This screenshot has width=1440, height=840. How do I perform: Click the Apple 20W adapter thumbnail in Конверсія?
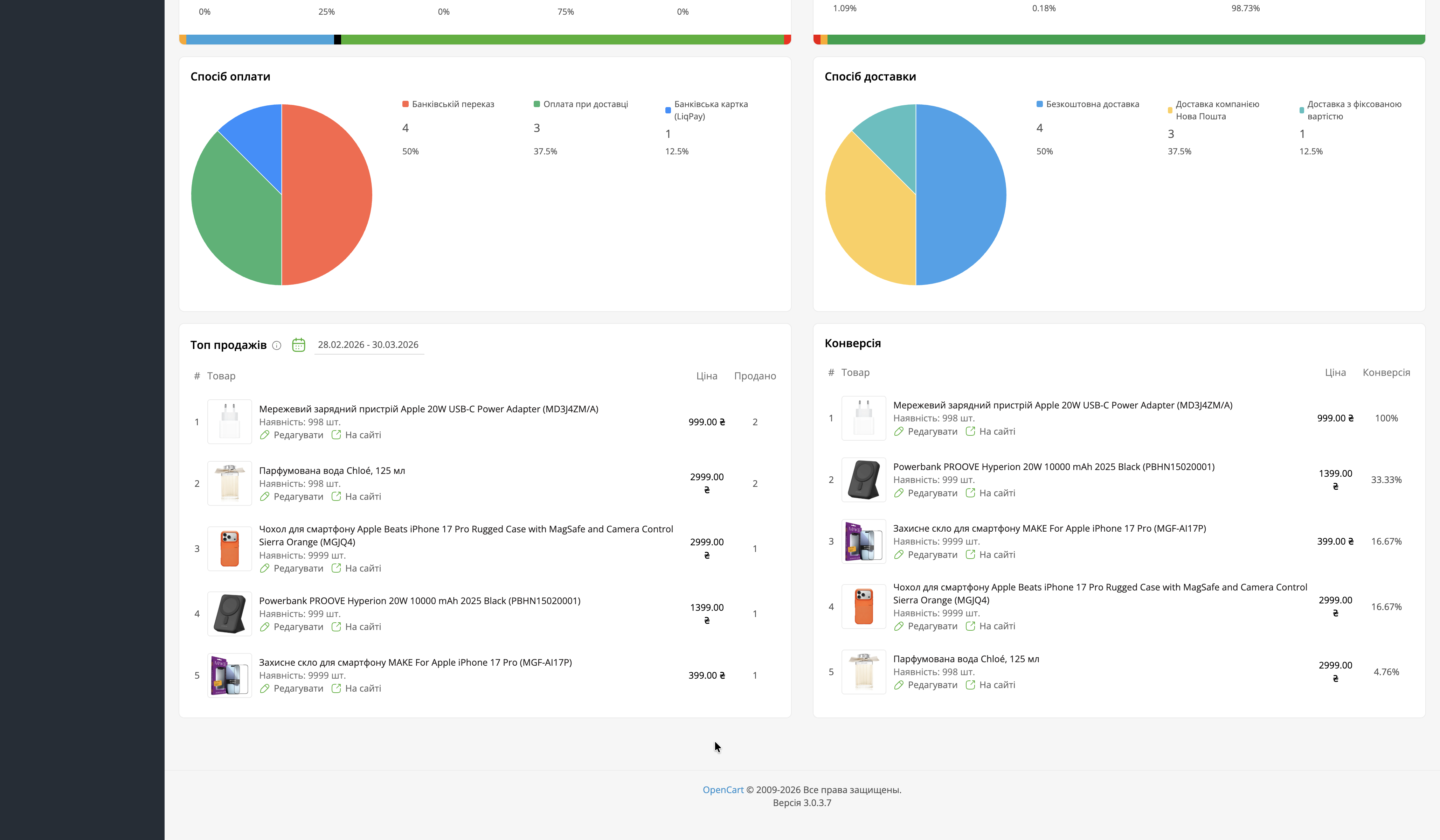[x=864, y=419]
